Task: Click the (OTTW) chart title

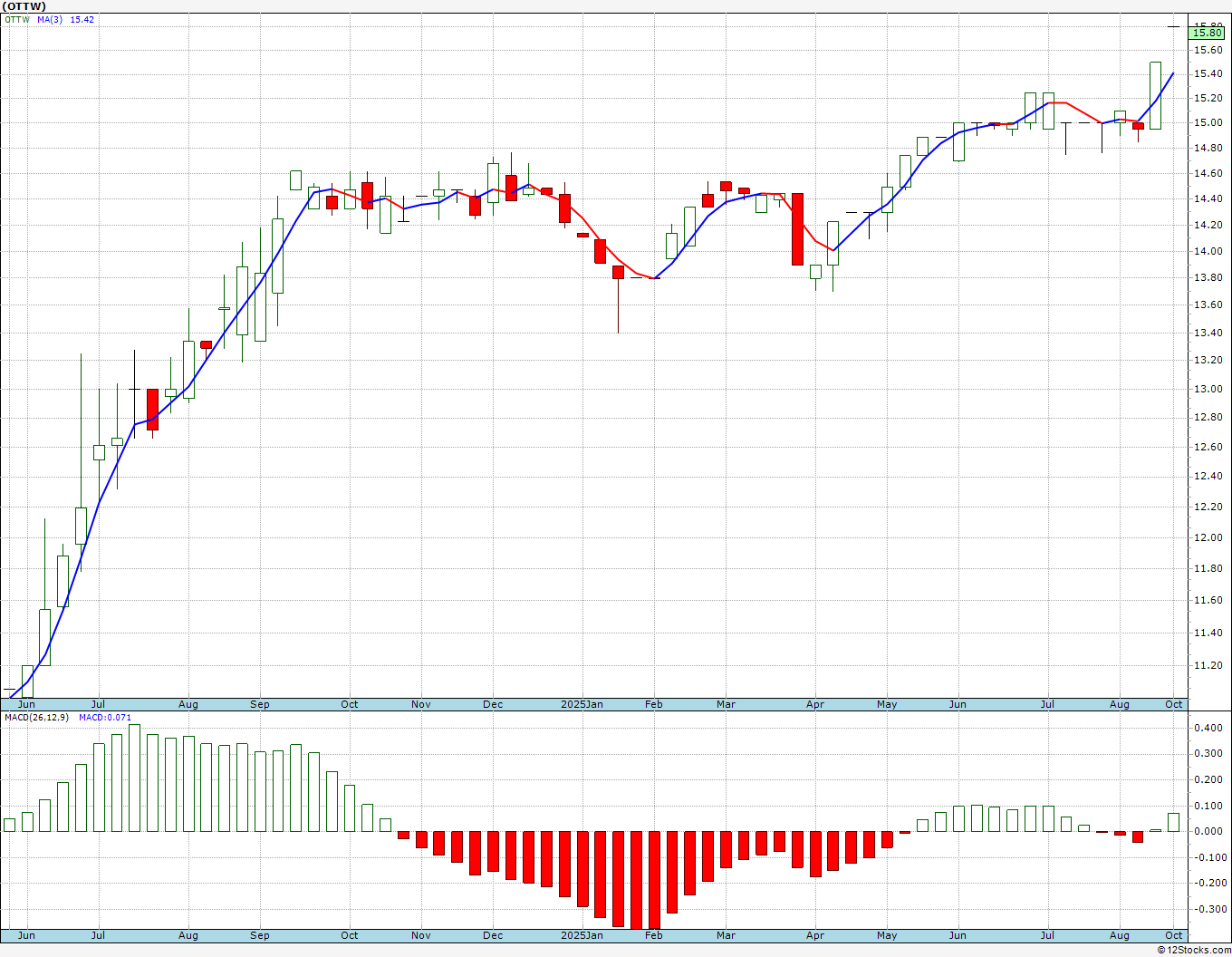Action: click(x=25, y=6)
